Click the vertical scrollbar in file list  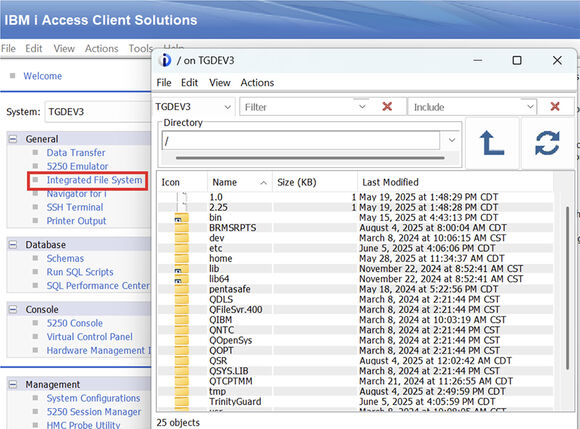coord(567,288)
